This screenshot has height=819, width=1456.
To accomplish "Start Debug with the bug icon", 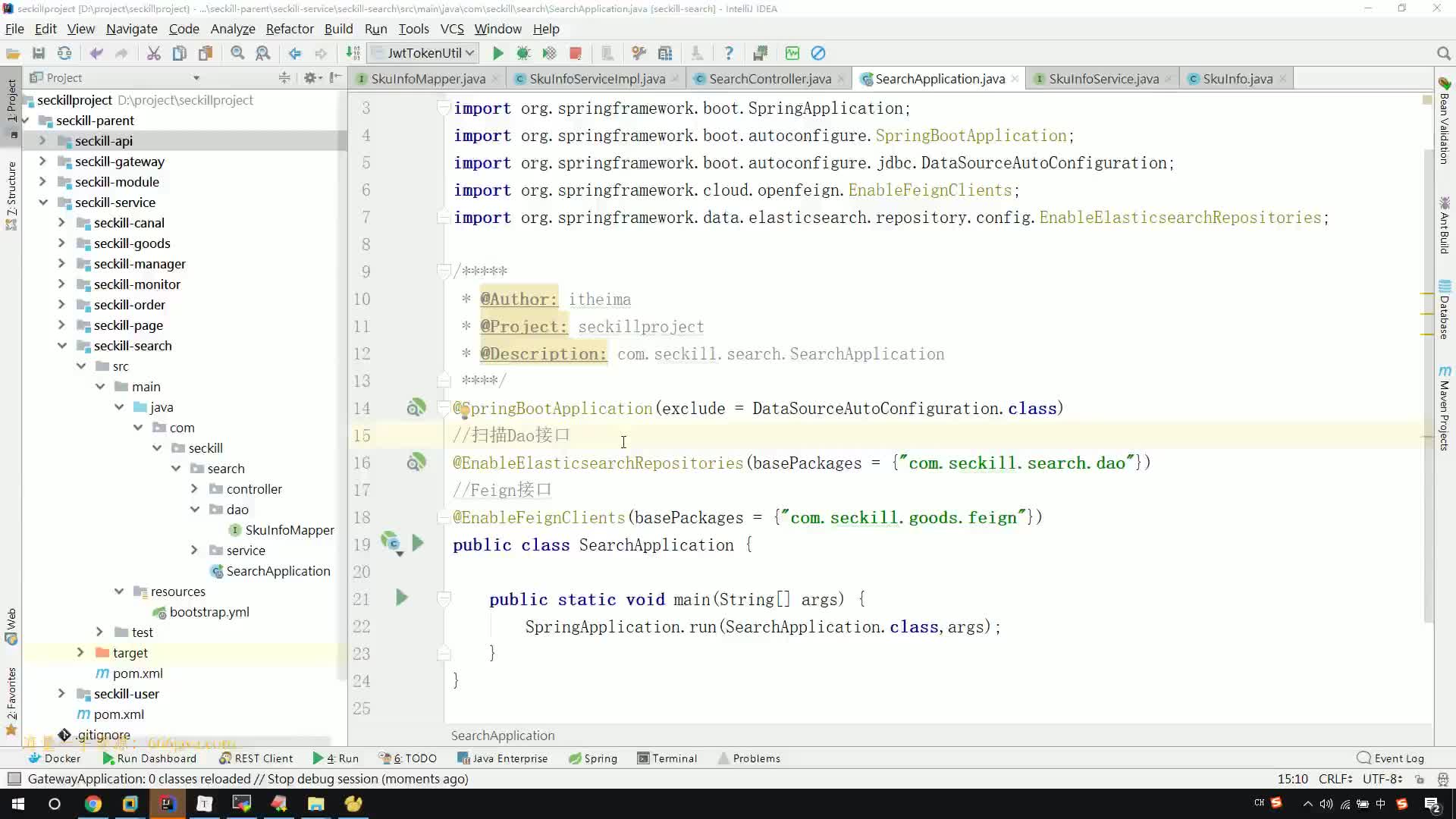I will tap(523, 53).
